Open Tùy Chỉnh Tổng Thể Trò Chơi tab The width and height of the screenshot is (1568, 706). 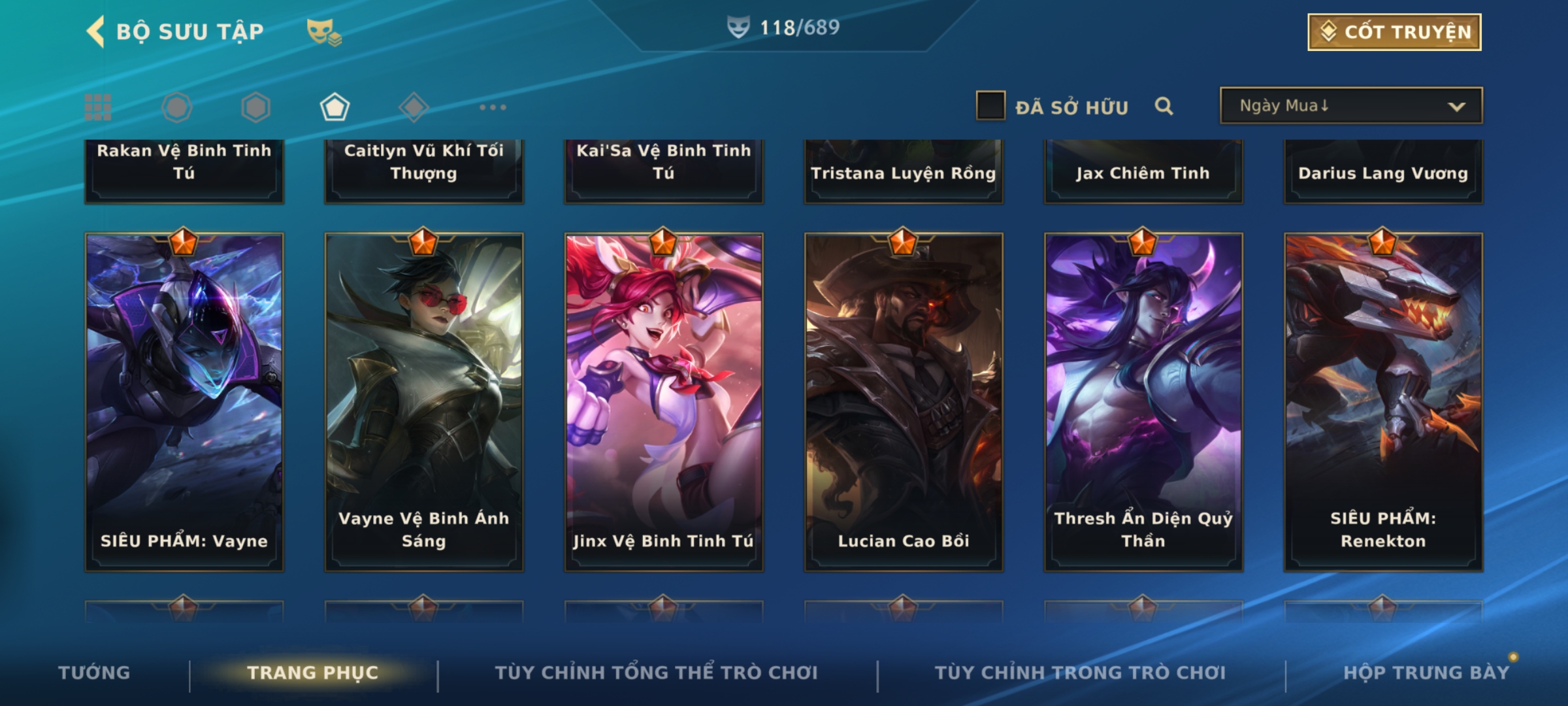tap(656, 672)
